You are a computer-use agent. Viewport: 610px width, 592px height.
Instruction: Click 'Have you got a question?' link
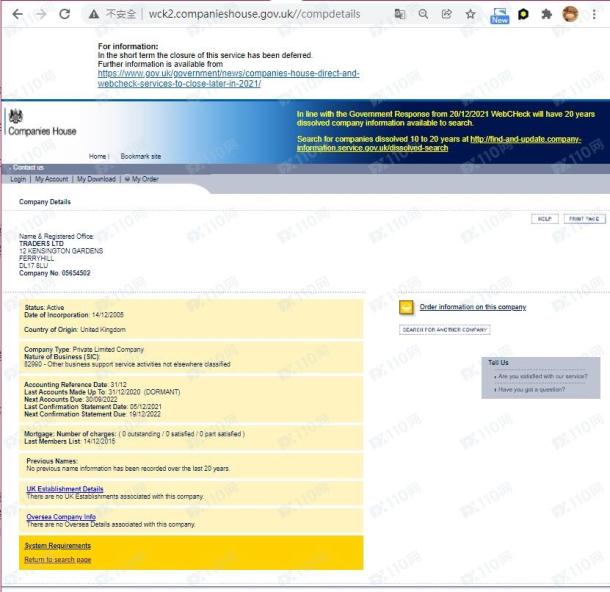click(531, 389)
